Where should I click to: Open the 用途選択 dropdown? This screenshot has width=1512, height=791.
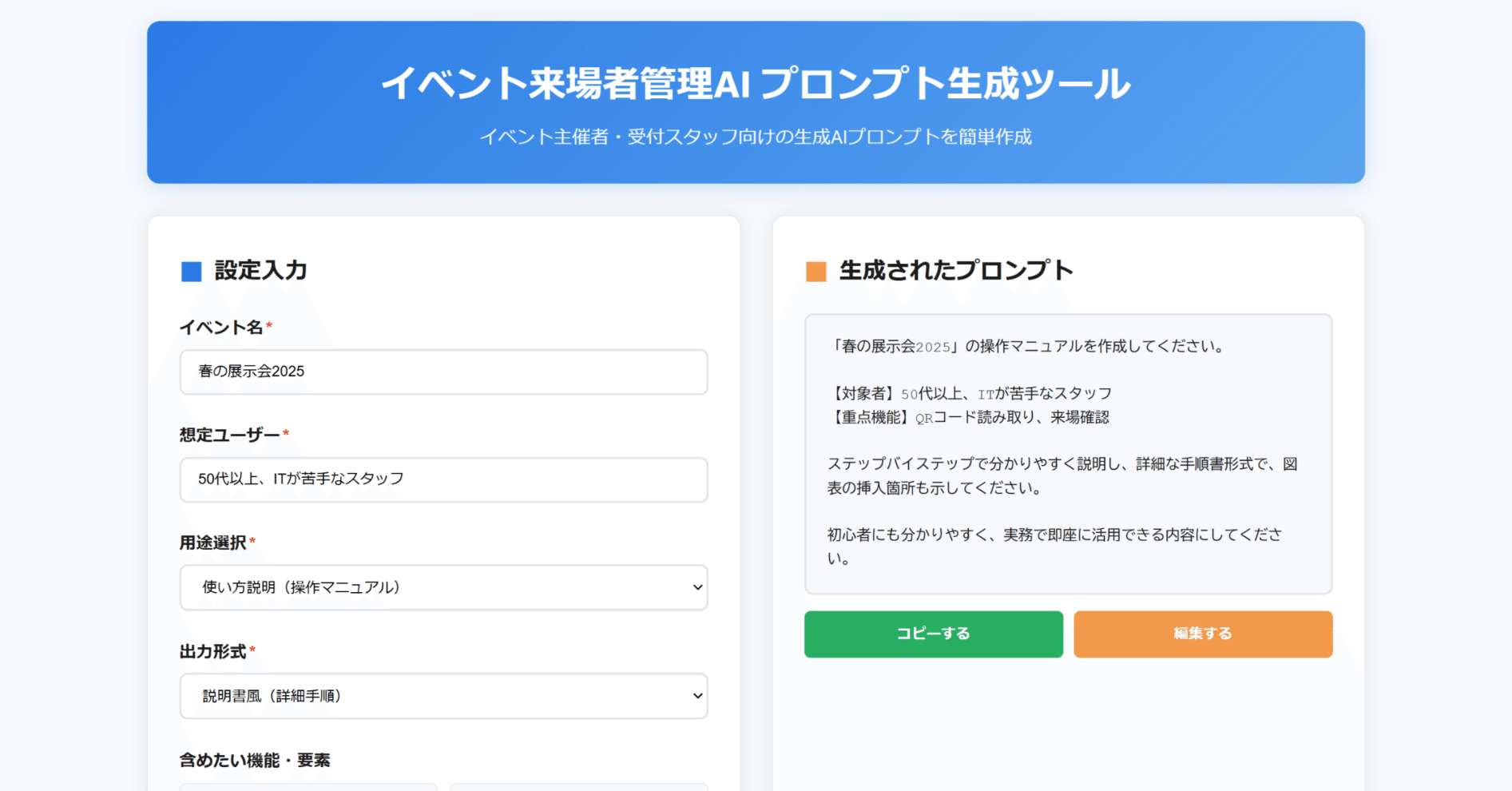point(443,587)
